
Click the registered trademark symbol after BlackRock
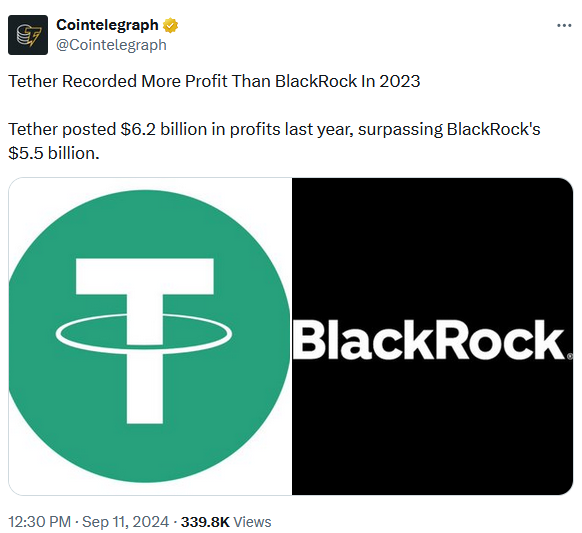tap(570, 357)
